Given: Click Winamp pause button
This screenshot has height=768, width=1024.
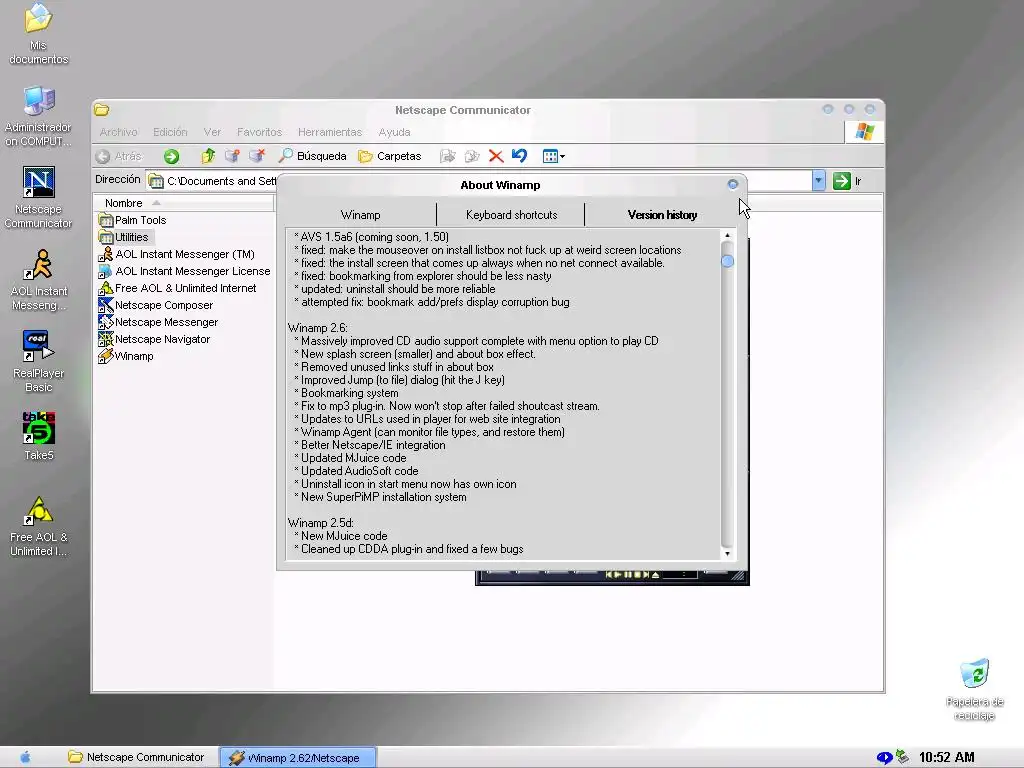Looking at the screenshot, I should [x=628, y=575].
